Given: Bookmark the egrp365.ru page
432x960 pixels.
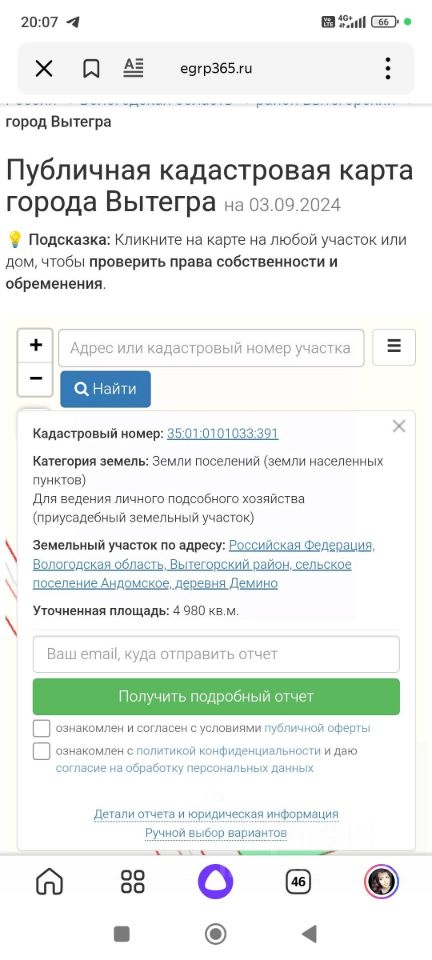Looking at the screenshot, I should 91,69.
